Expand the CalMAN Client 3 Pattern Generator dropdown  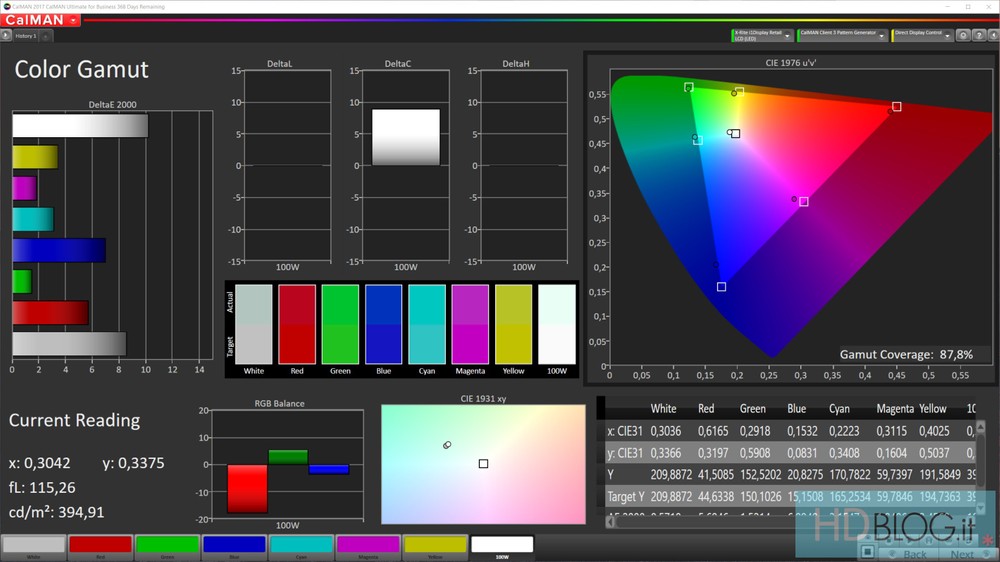[x=882, y=35]
